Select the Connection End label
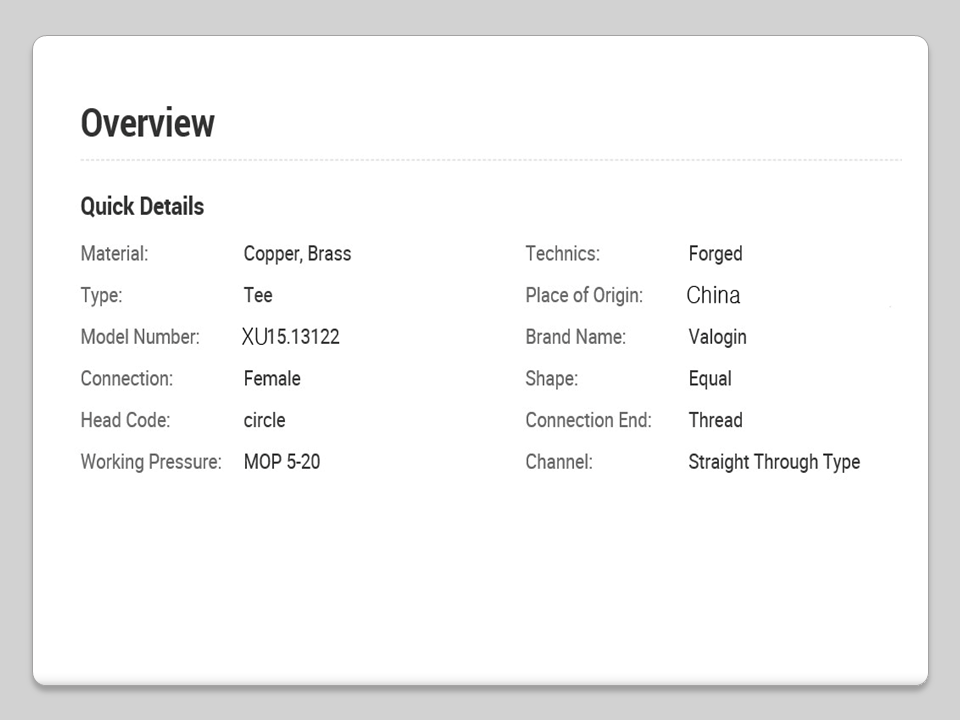The height and width of the screenshot is (720, 960). (588, 420)
